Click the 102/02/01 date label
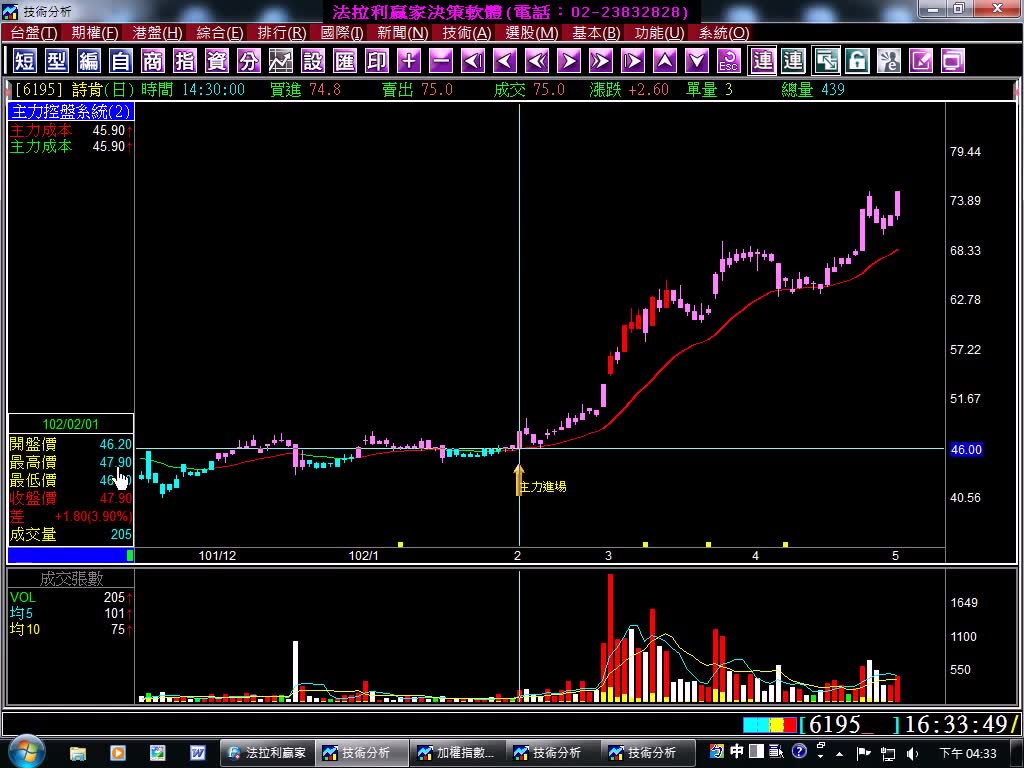 (71, 424)
